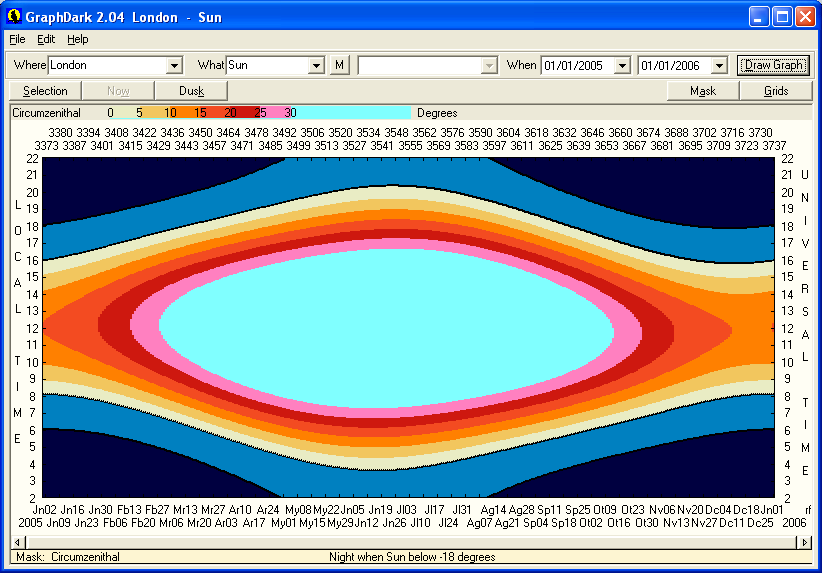Click the cyan center region of graph
Image resolution: width=822 pixels, height=573 pixels.
point(385,327)
